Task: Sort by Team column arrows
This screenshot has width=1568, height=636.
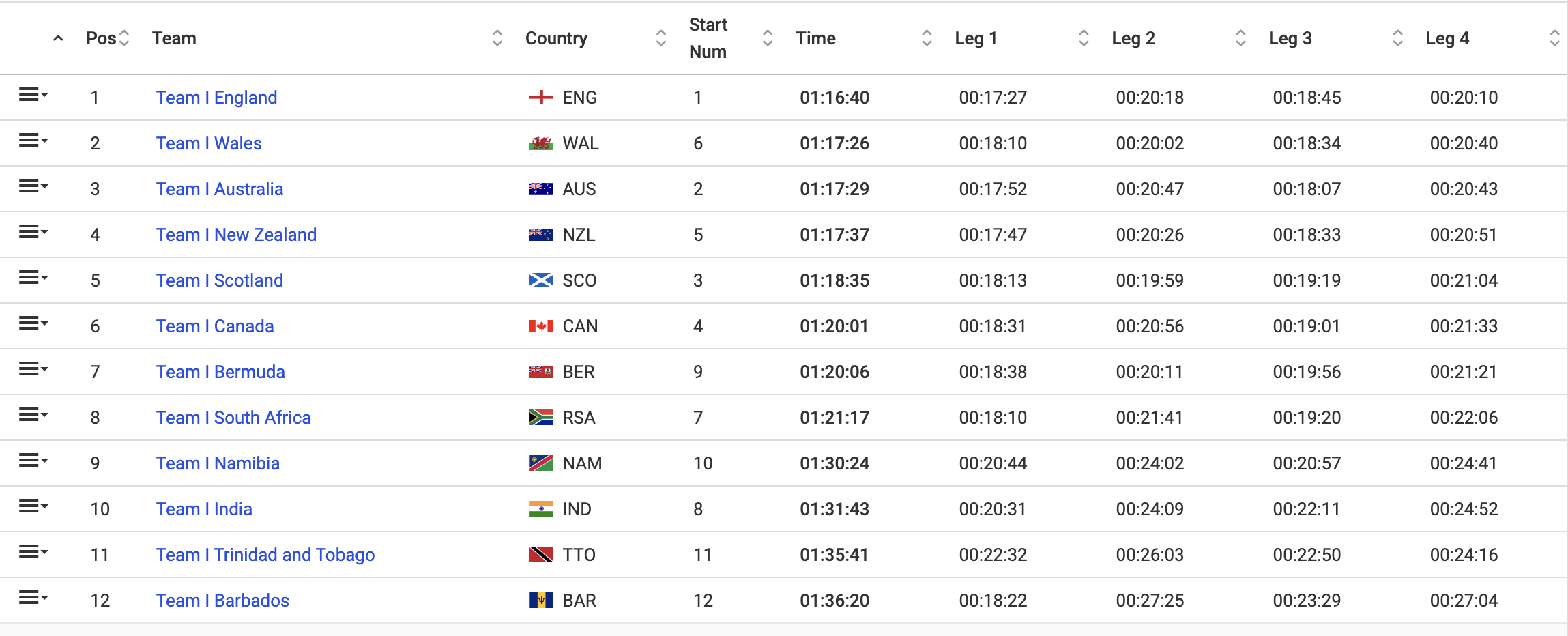Action: coord(497,38)
